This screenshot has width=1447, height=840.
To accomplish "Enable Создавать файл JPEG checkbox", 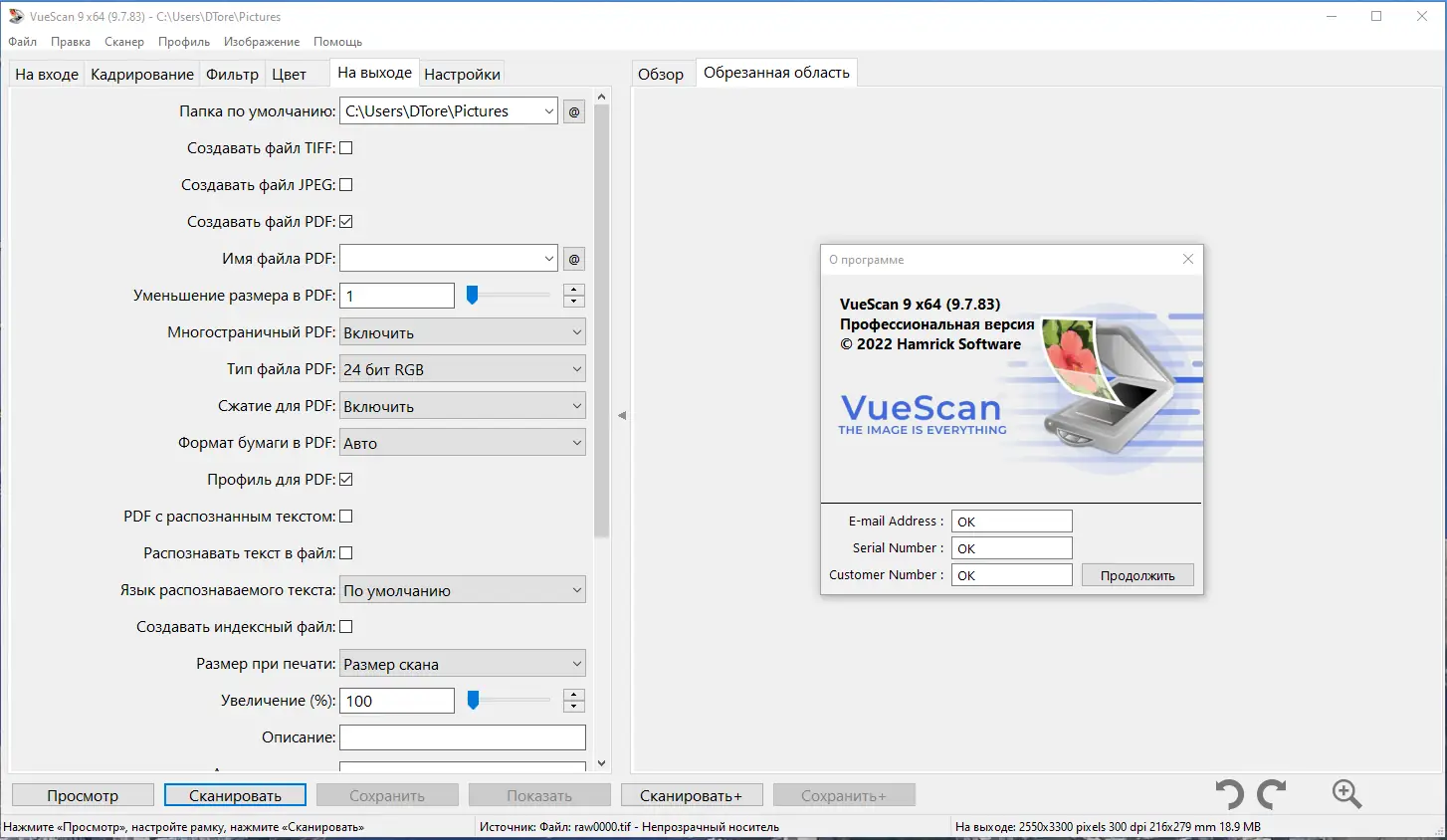I will point(346,185).
